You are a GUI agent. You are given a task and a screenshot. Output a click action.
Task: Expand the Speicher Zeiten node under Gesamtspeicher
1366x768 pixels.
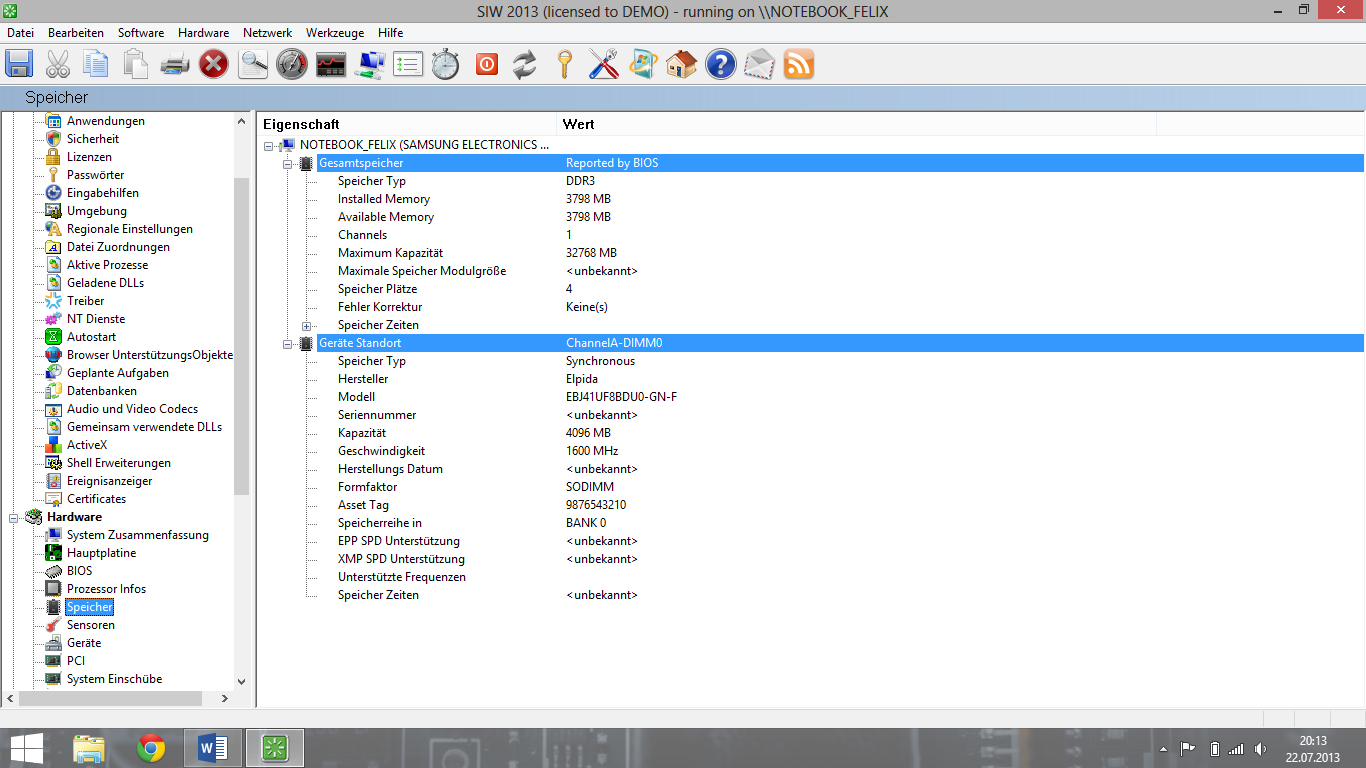pos(308,325)
